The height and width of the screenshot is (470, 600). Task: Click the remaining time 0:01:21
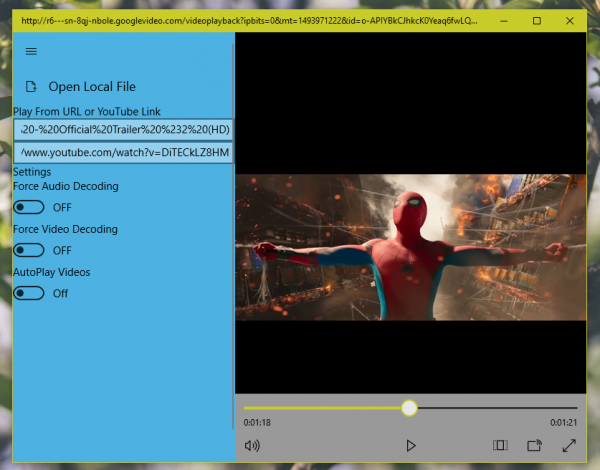pyautogui.click(x=563, y=423)
